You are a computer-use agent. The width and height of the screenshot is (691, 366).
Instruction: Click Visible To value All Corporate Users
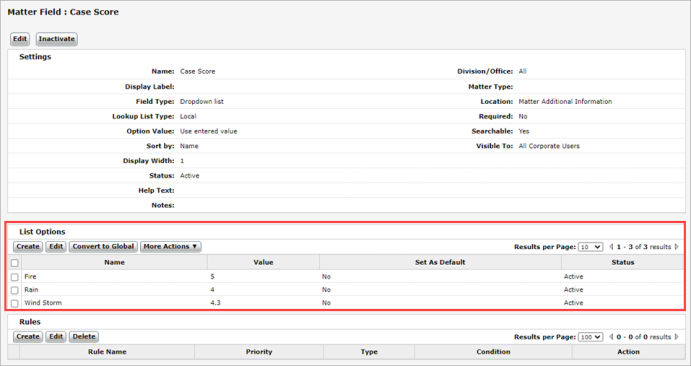point(549,146)
